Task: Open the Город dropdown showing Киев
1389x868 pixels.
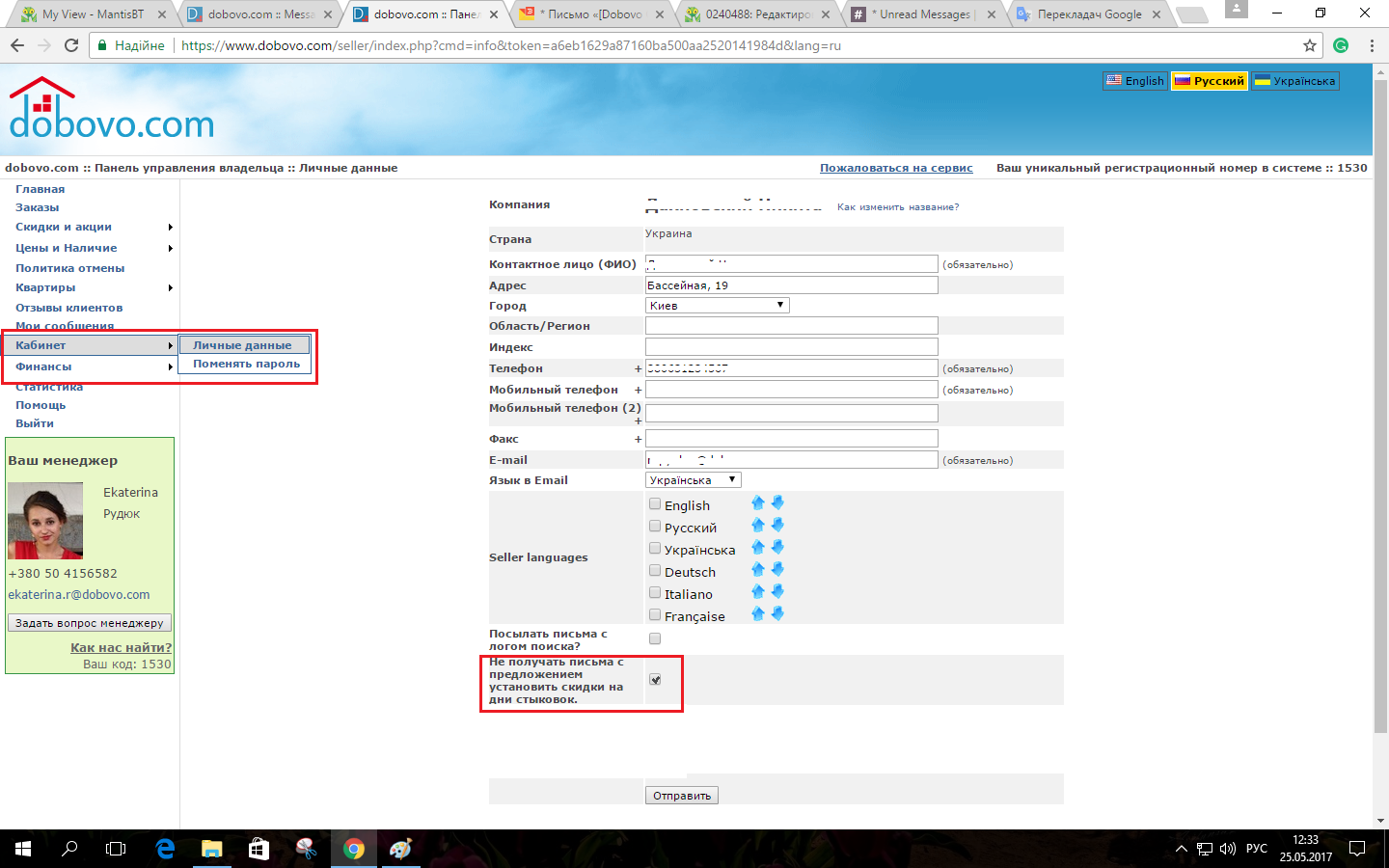Action: click(717, 305)
